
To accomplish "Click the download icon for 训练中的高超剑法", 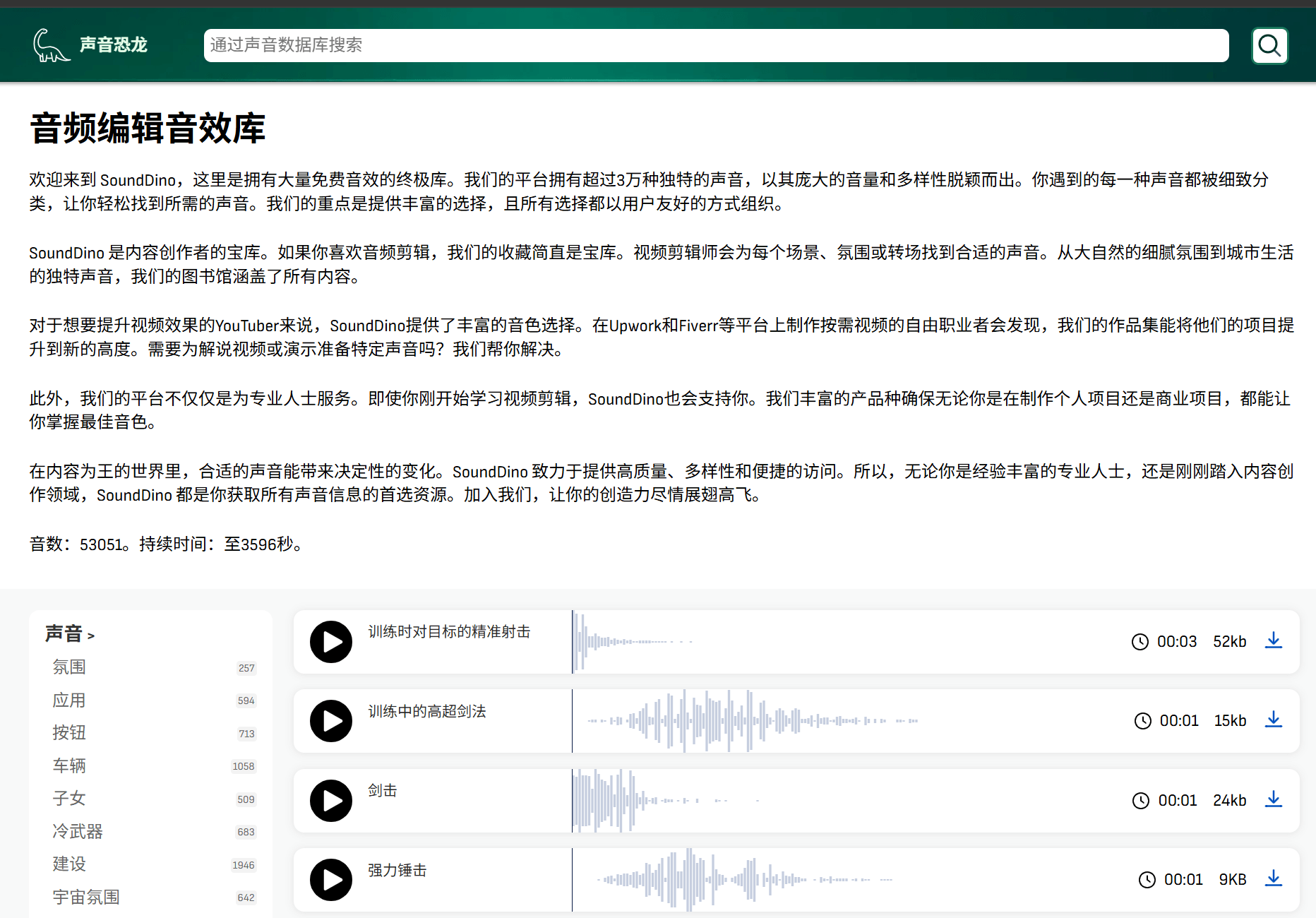I will click(1274, 720).
